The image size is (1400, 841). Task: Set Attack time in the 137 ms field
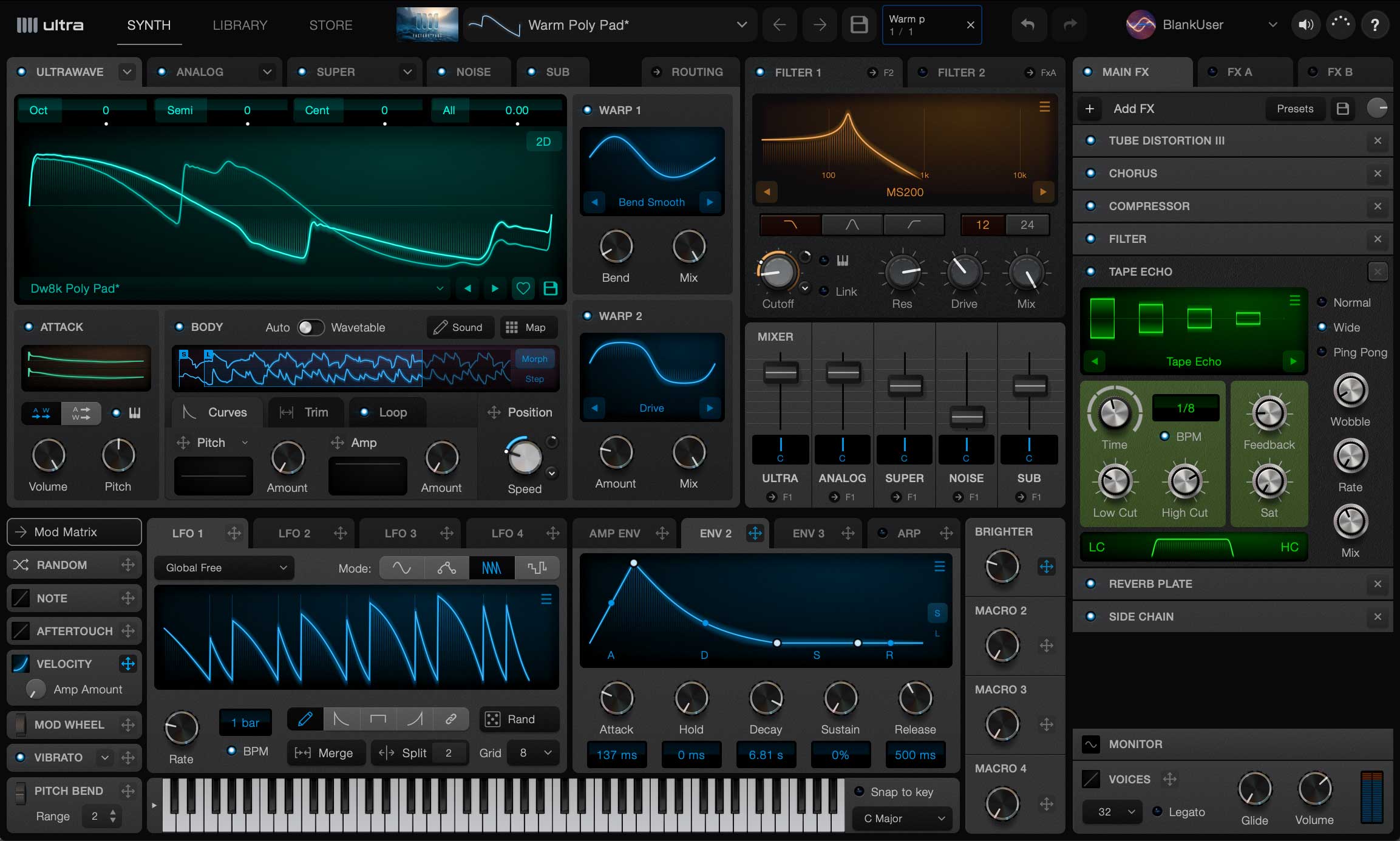point(616,755)
